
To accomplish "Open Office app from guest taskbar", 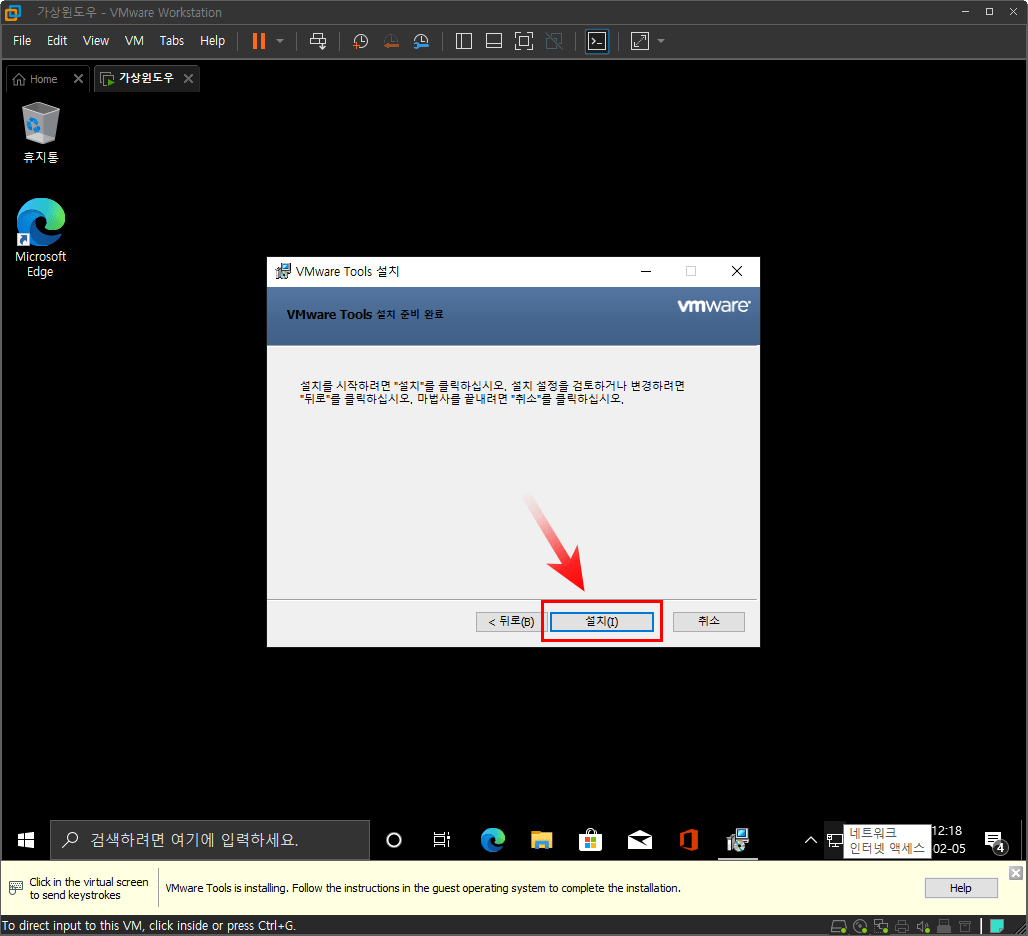I will point(689,840).
